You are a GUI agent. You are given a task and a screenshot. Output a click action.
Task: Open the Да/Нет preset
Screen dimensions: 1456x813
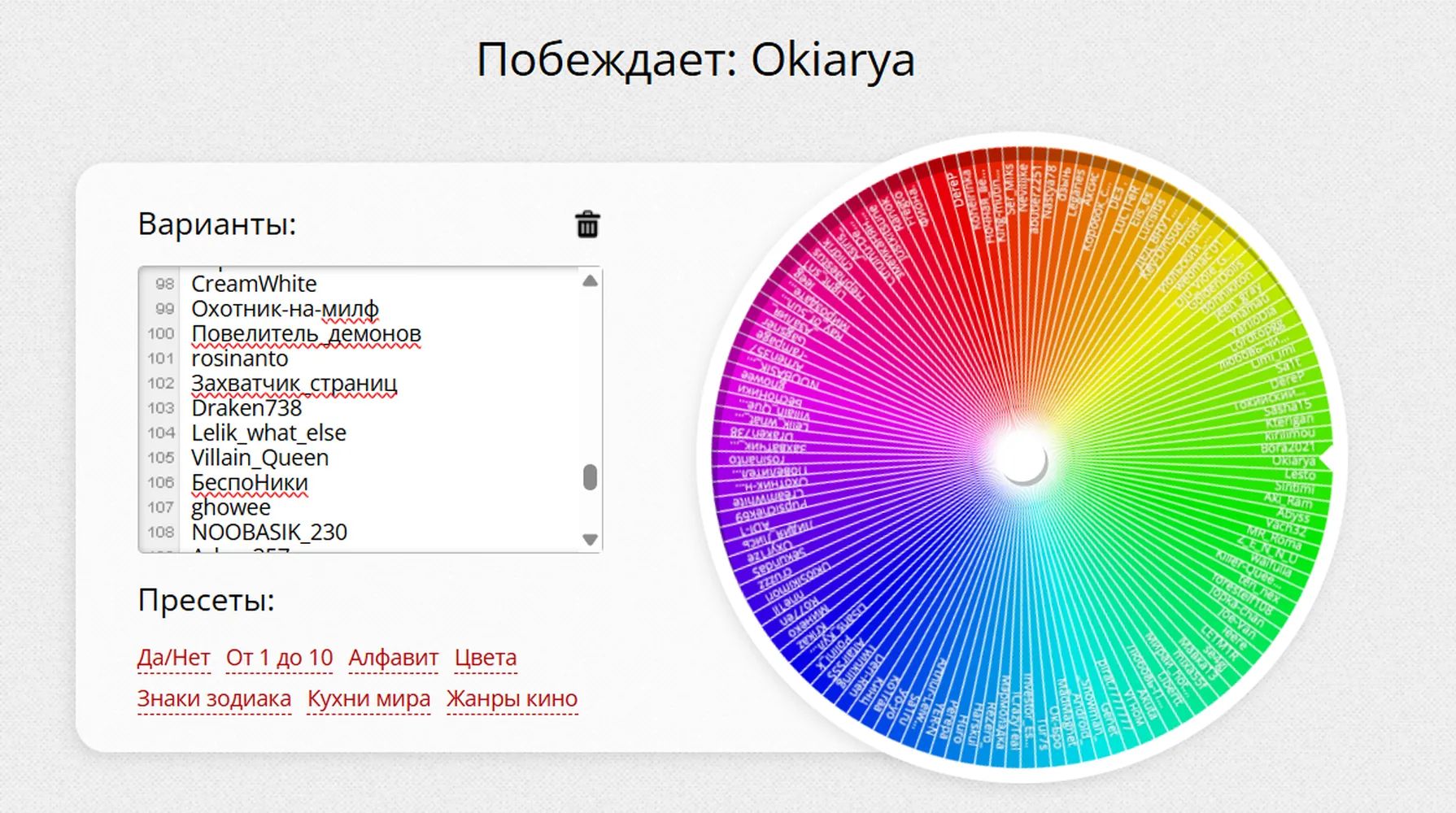(174, 657)
